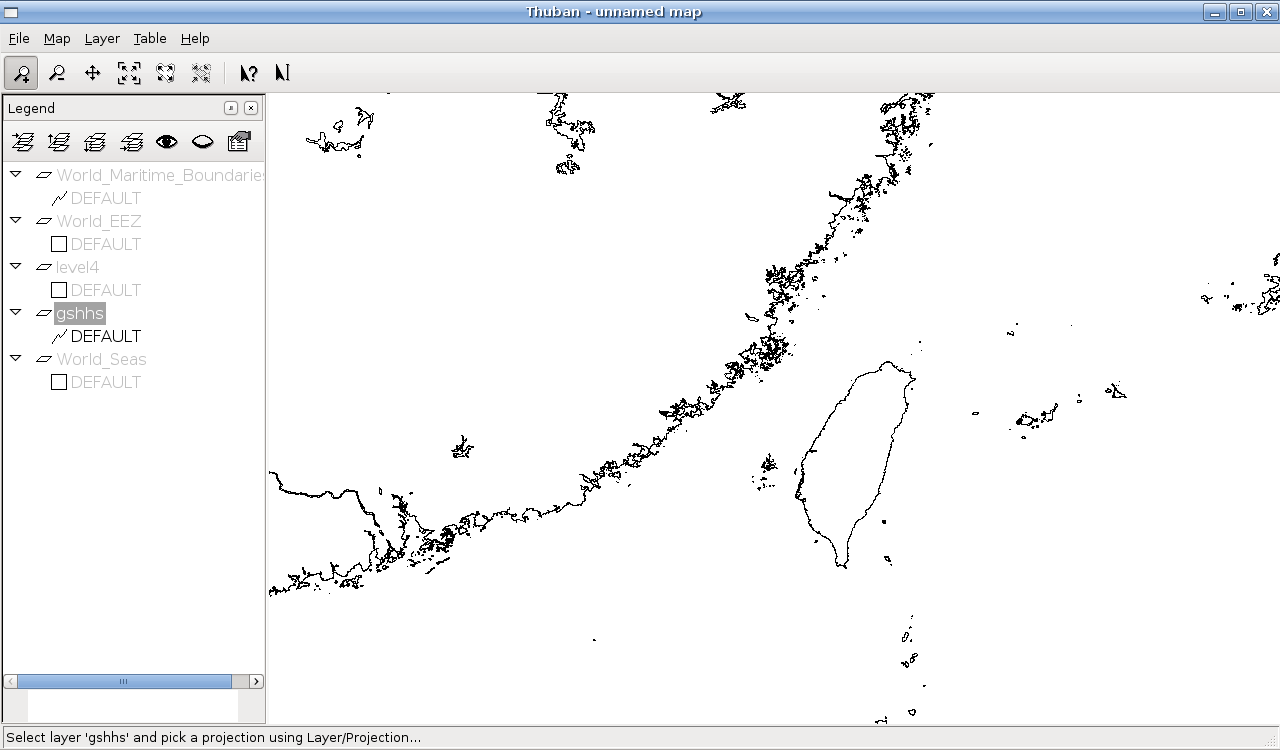Select the Identify tool
The width and height of the screenshot is (1280, 750).
click(x=248, y=73)
